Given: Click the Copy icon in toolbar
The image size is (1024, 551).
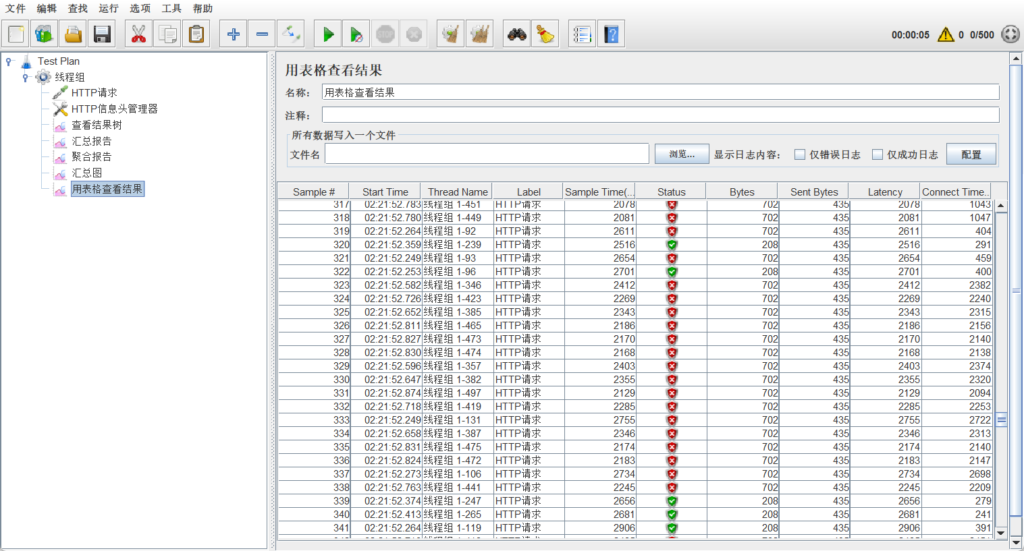Looking at the screenshot, I should tap(168, 34).
